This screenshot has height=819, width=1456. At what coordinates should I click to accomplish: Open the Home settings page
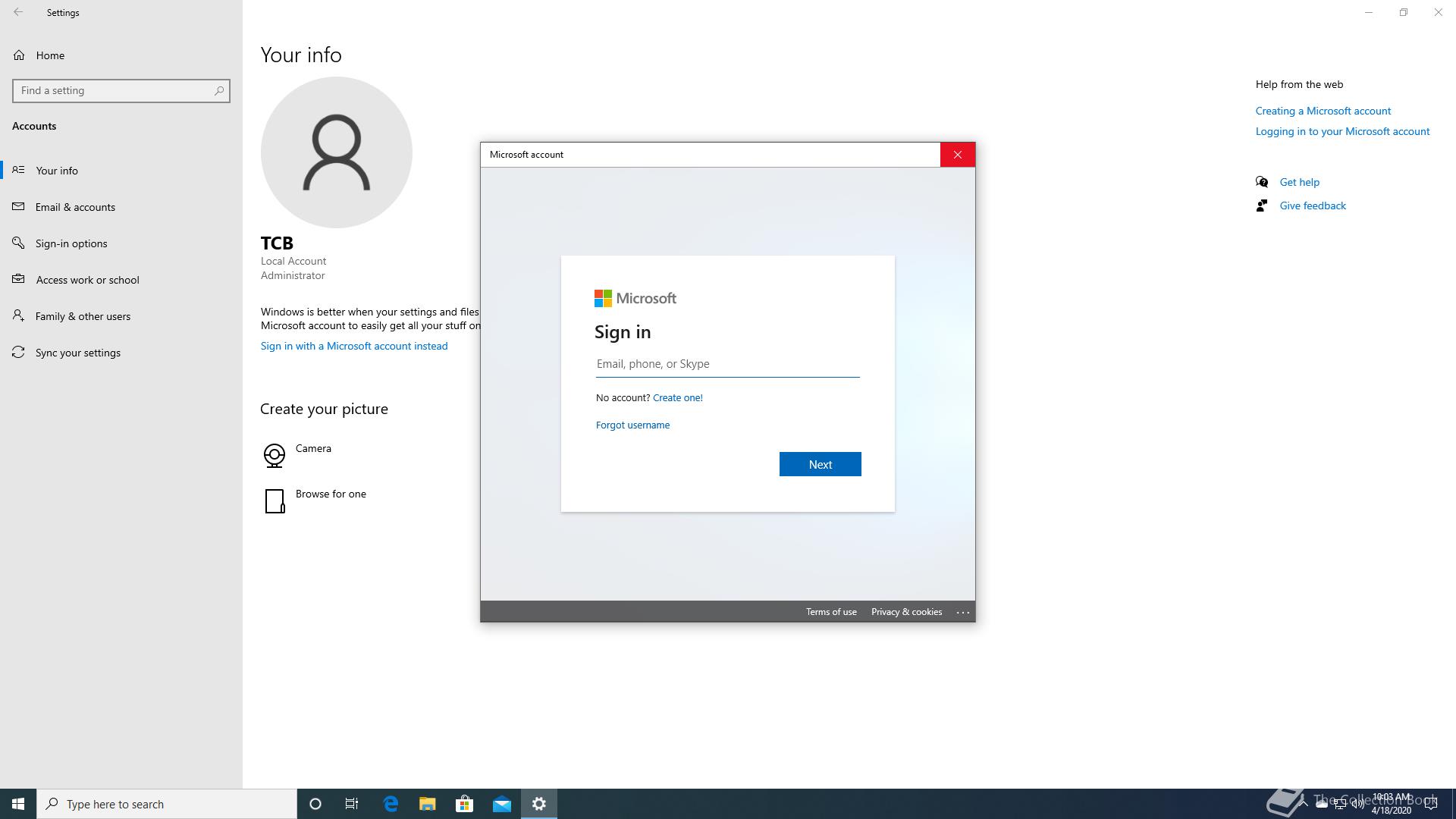[x=121, y=55]
